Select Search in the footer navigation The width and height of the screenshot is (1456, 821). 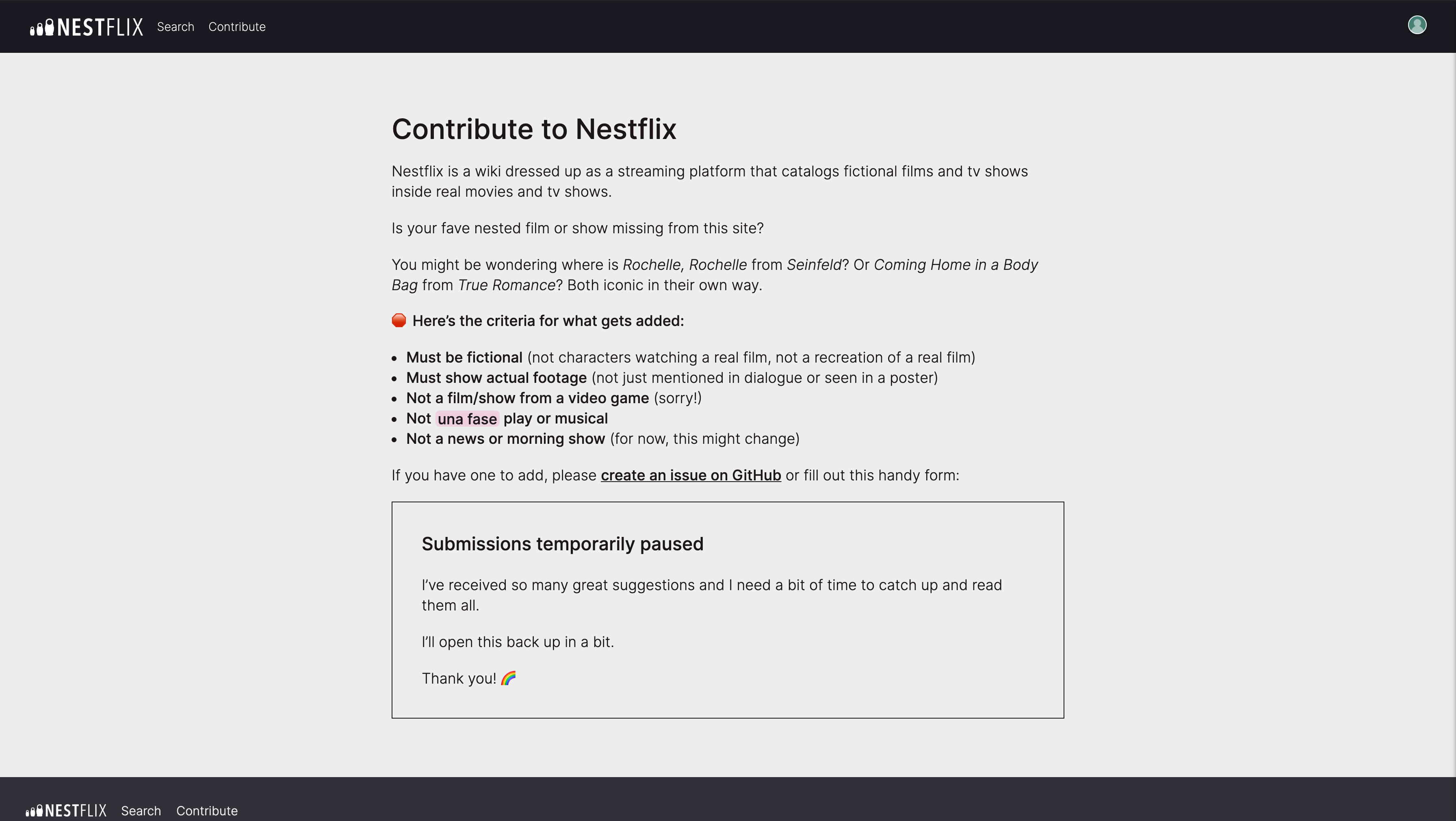coord(141,811)
